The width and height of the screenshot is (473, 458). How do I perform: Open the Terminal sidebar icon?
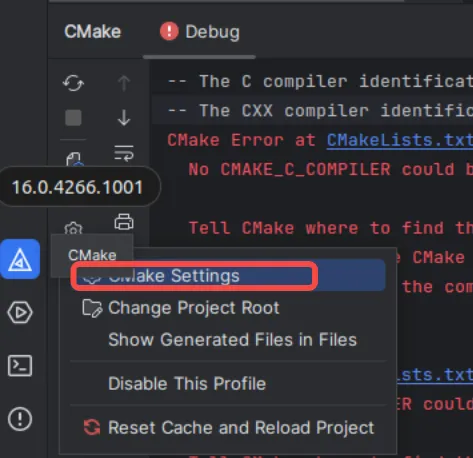pyautogui.click(x=20, y=366)
